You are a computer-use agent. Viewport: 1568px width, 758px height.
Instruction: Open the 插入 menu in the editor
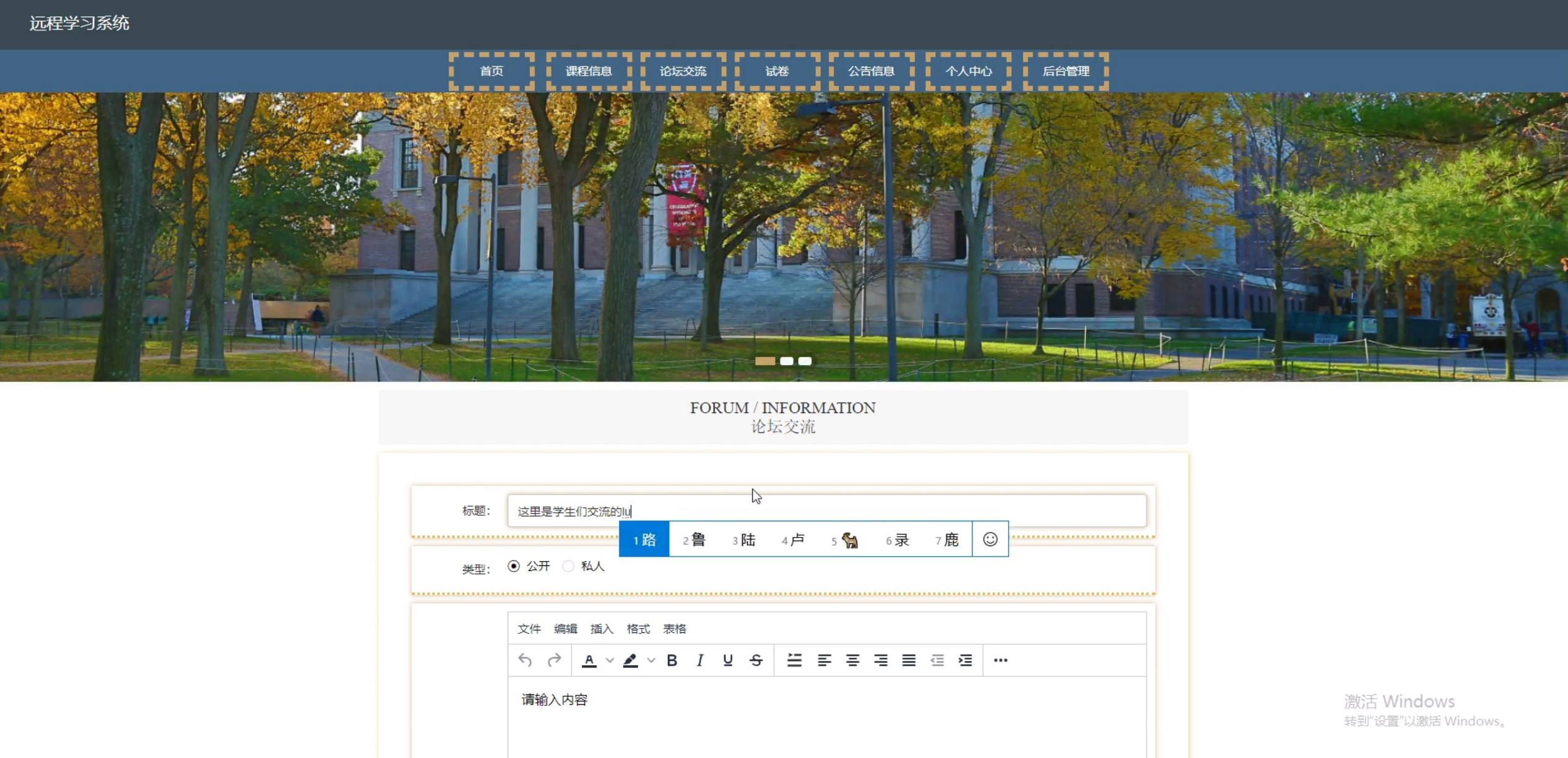pos(601,629)
